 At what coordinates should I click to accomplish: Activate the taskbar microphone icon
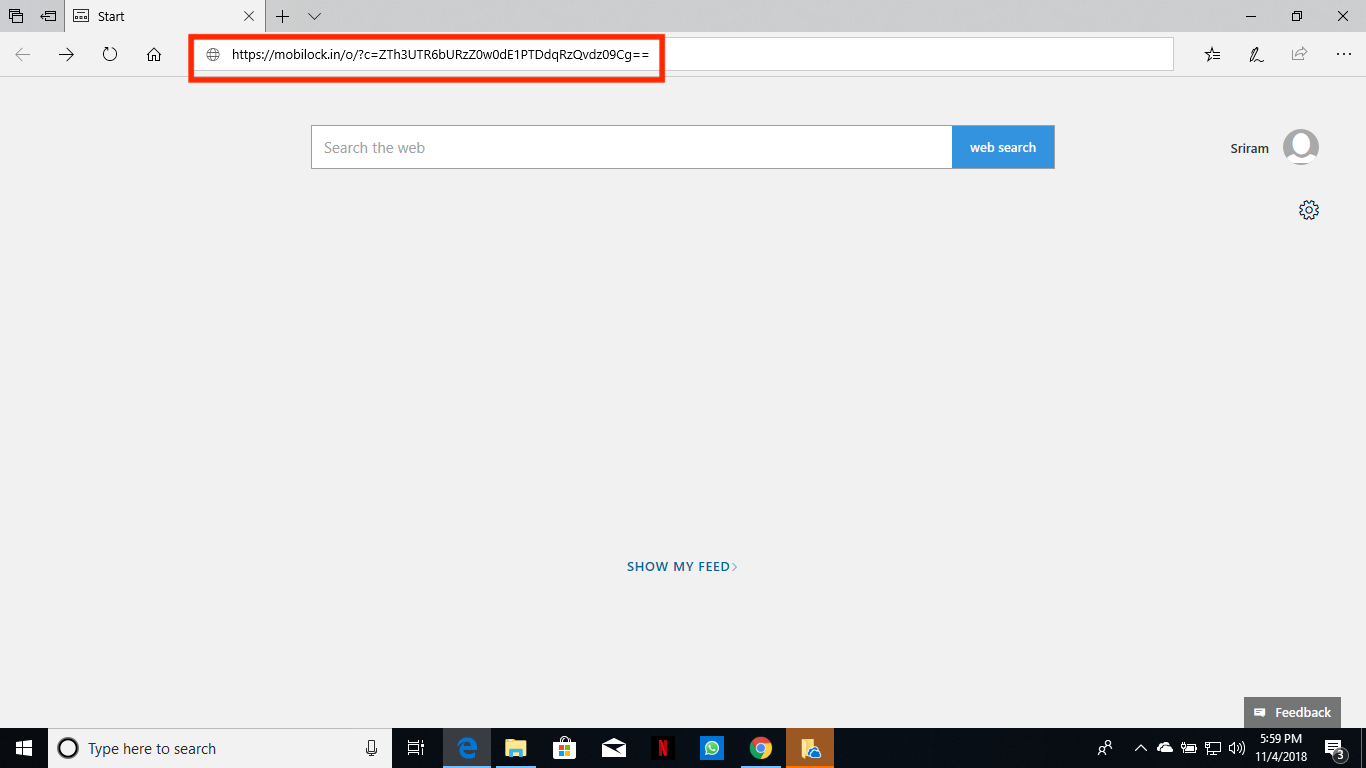click(x=371, y=748)
